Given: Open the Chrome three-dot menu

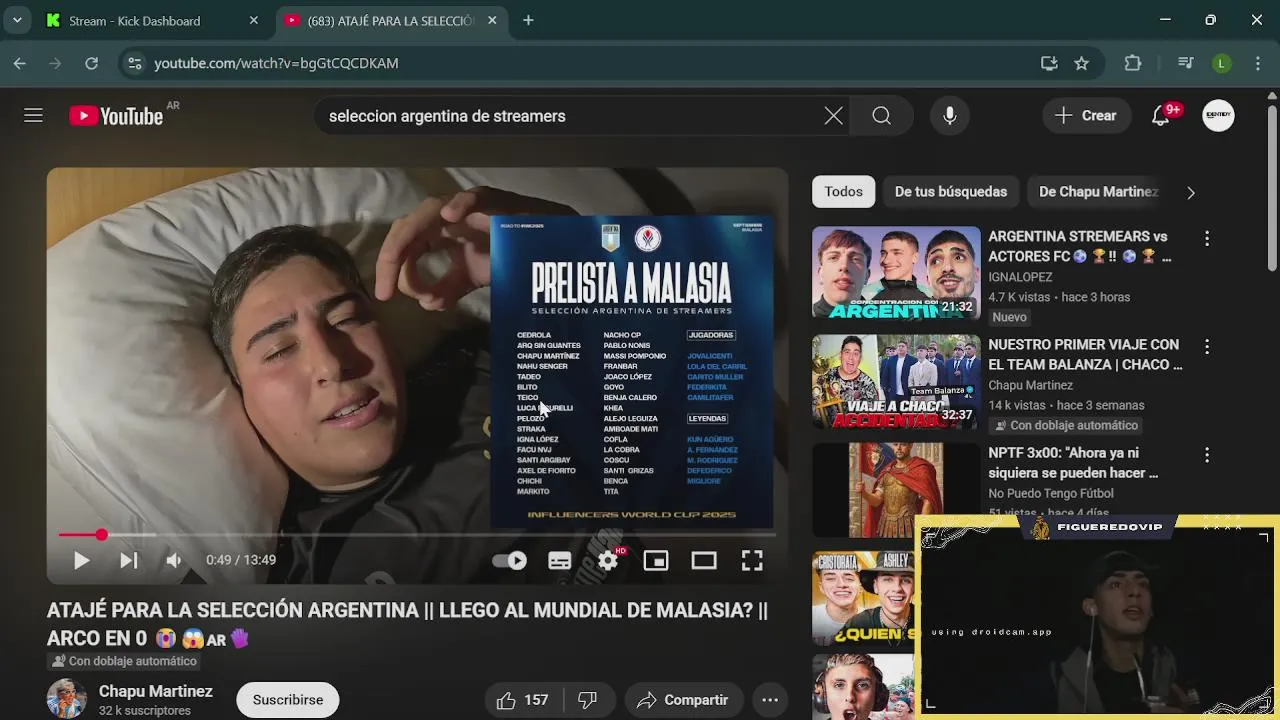Looking at the screenshot, I should tap(1257, 63).
